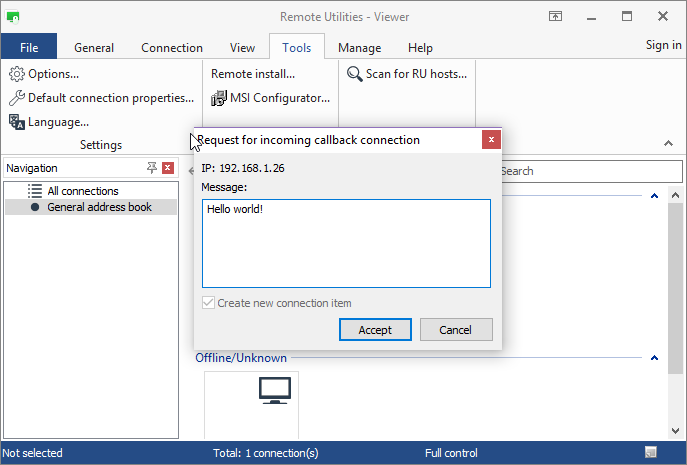
Task: Open the File menu tab
Action: coord(29,47)
